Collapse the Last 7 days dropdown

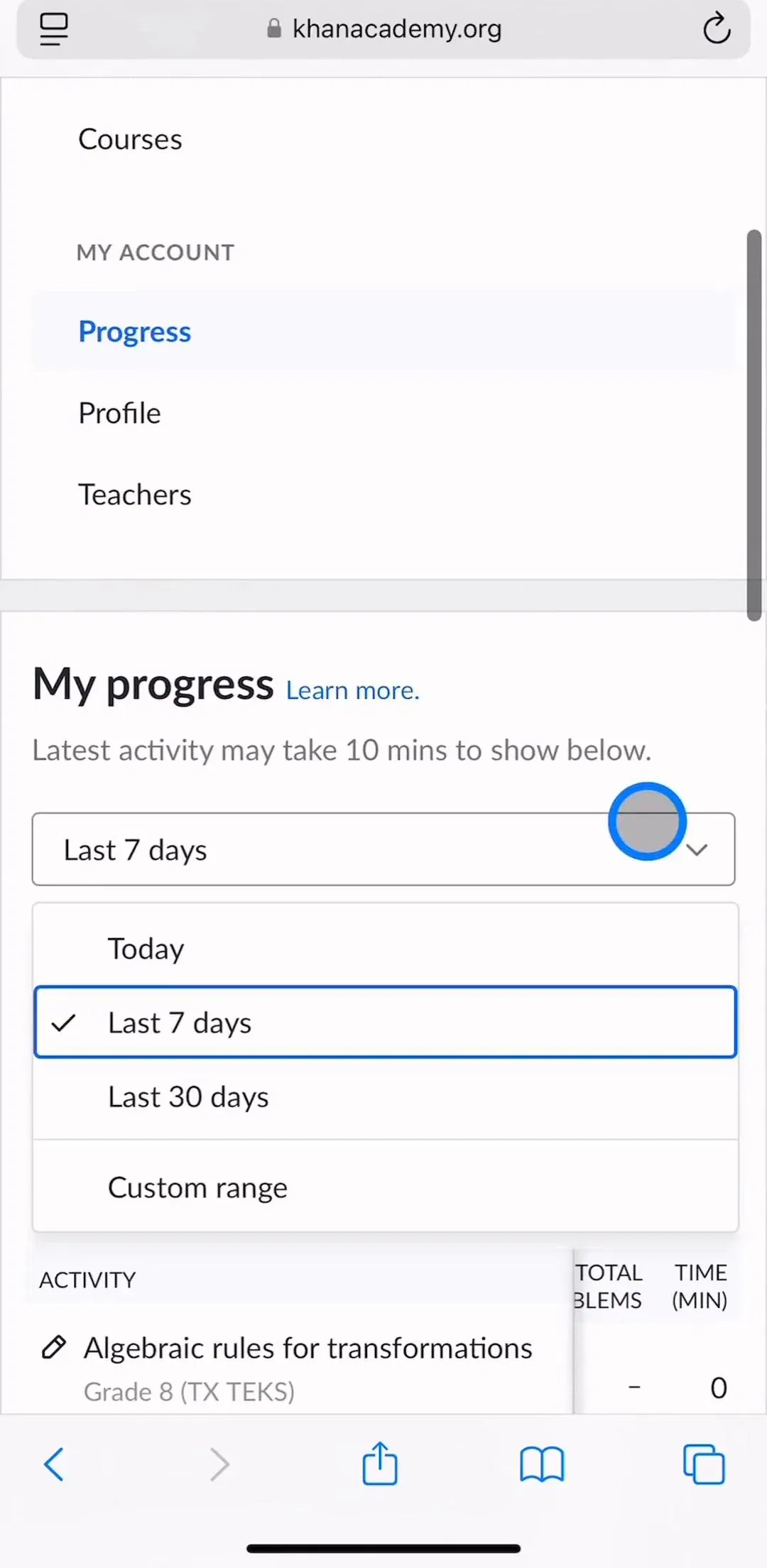(383, 849)
